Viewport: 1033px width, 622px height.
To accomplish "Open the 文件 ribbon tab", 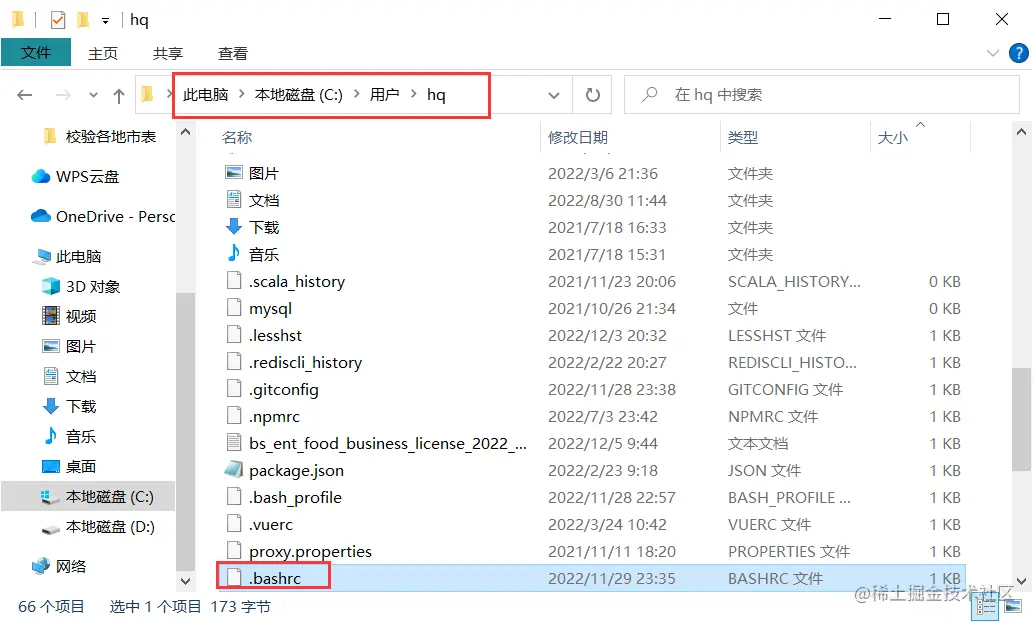I will 36,53.
